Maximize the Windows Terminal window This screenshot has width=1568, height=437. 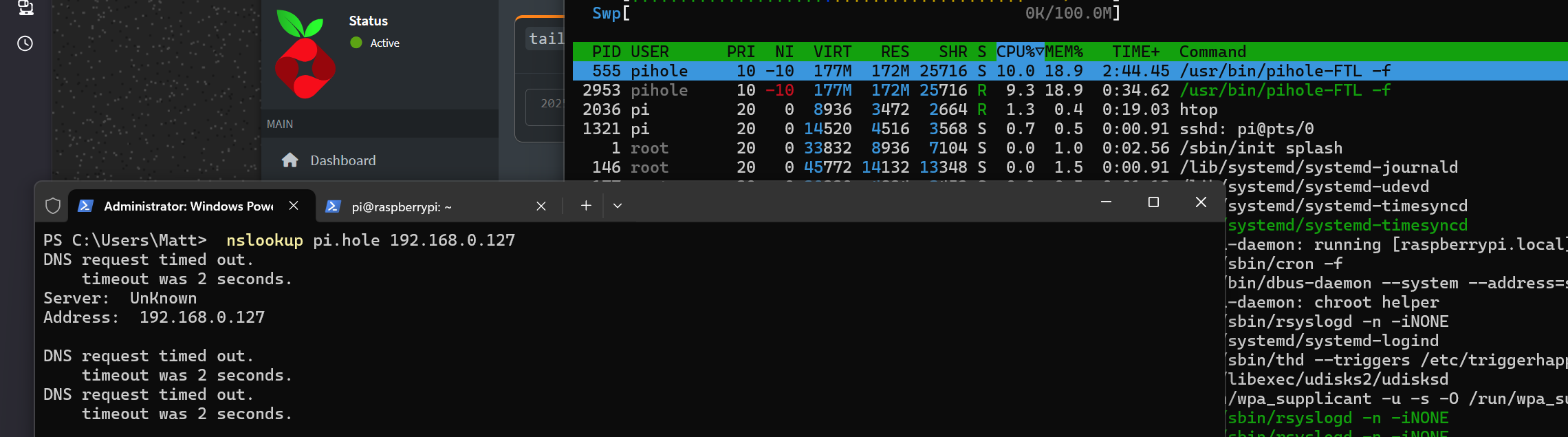(1153, 202)
